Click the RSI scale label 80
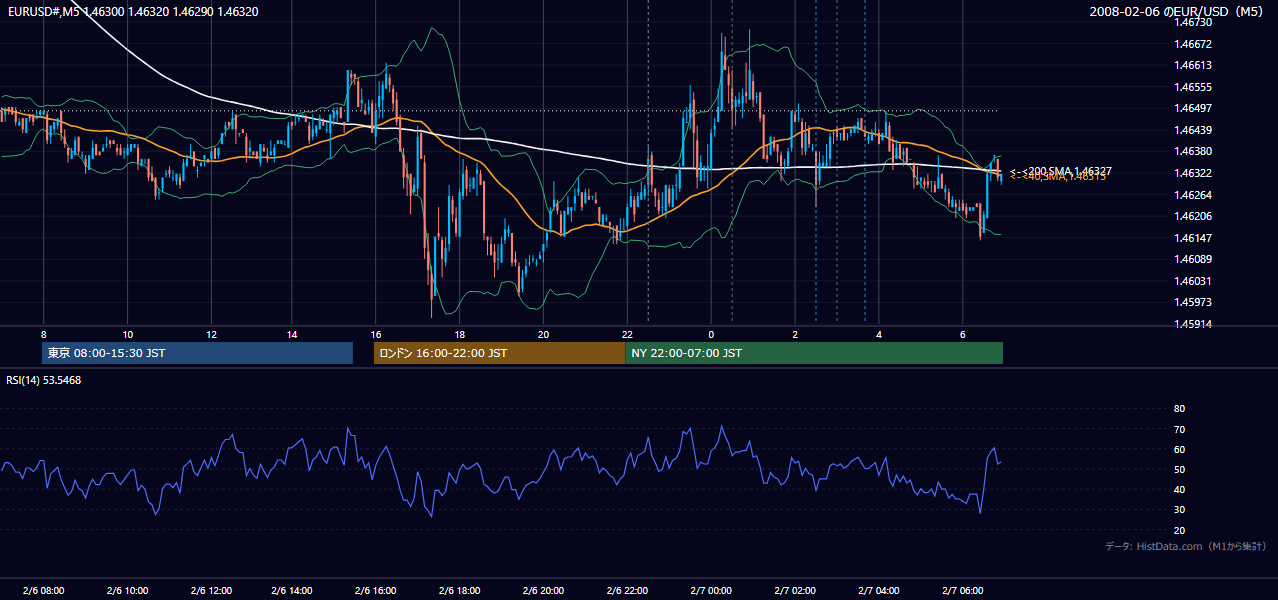 point(1179,409)
